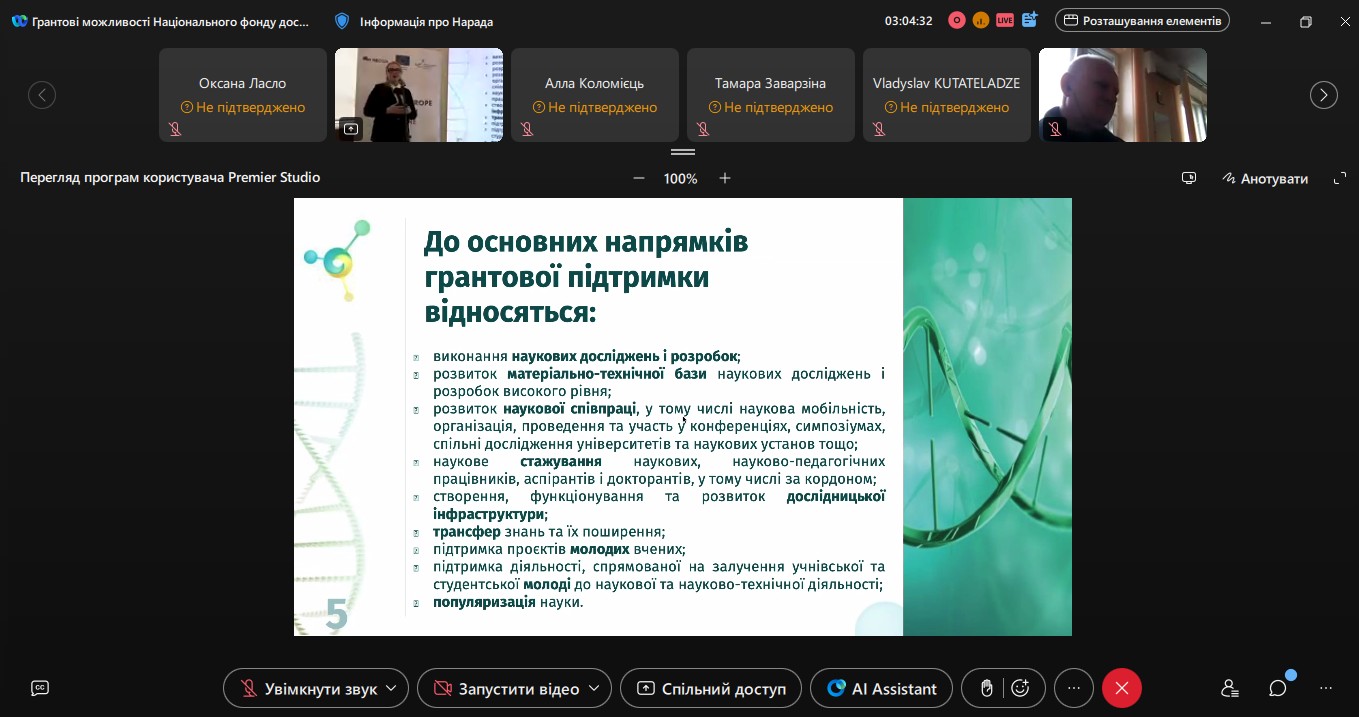The image size is (1359, 717).
Task: Show next participants with right arrow
Action: click(x=1324, y=95)
